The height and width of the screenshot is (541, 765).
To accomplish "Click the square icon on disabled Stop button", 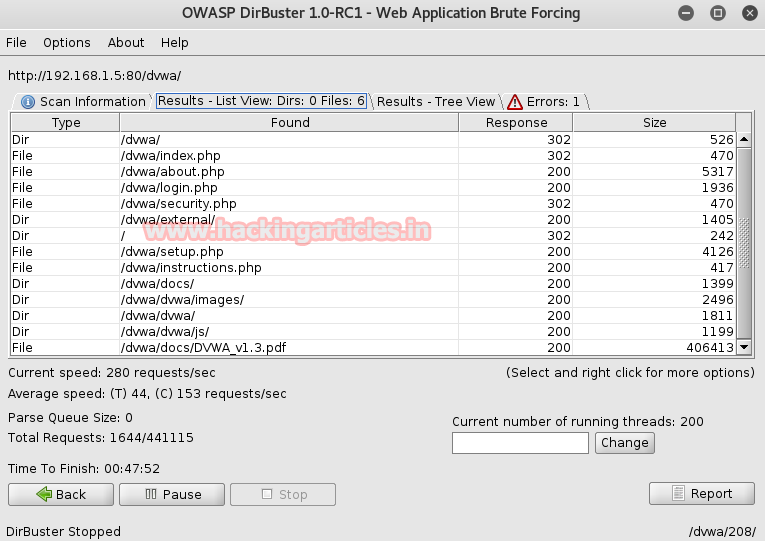I will tap(267, 494).
